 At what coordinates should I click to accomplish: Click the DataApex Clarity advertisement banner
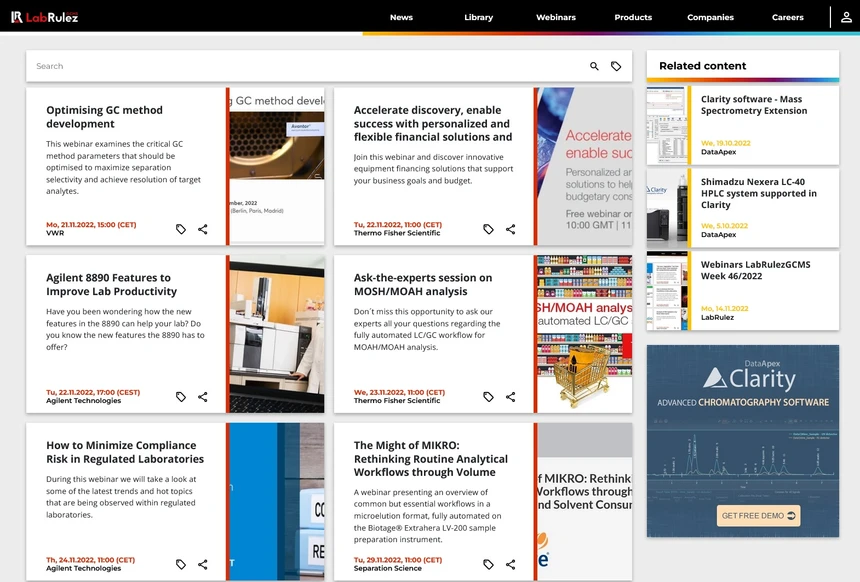[743, 441]
